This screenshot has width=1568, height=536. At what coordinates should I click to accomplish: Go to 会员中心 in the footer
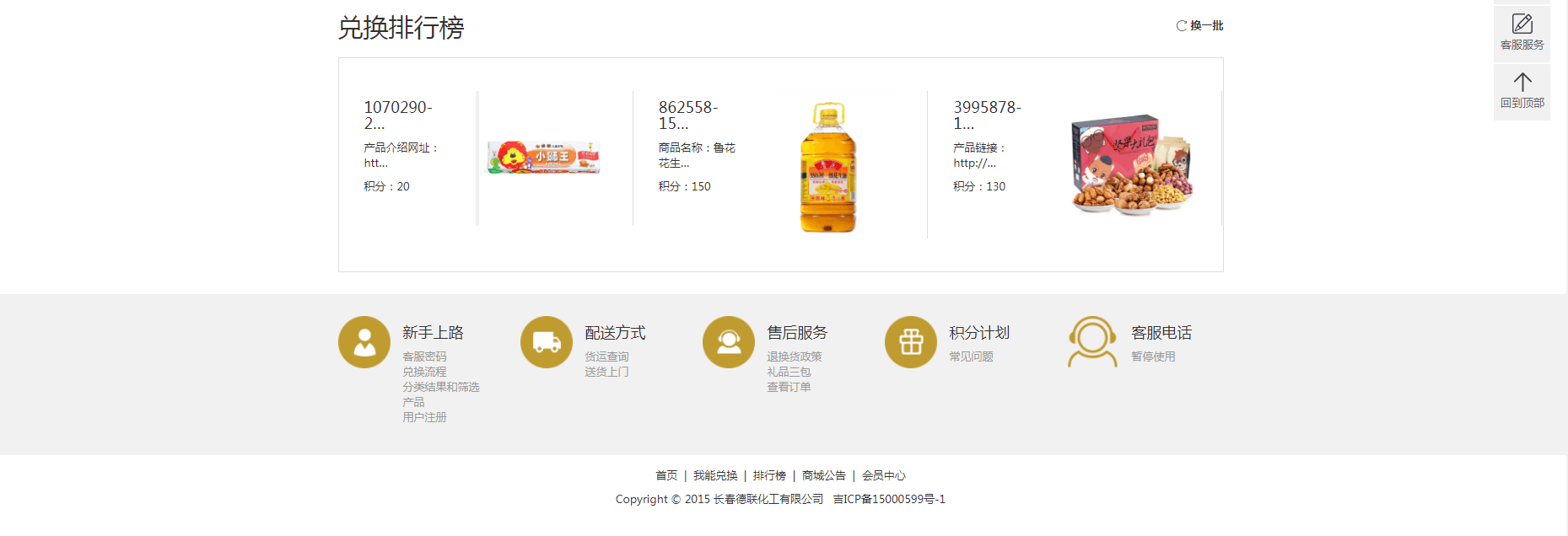coord(883,475)
